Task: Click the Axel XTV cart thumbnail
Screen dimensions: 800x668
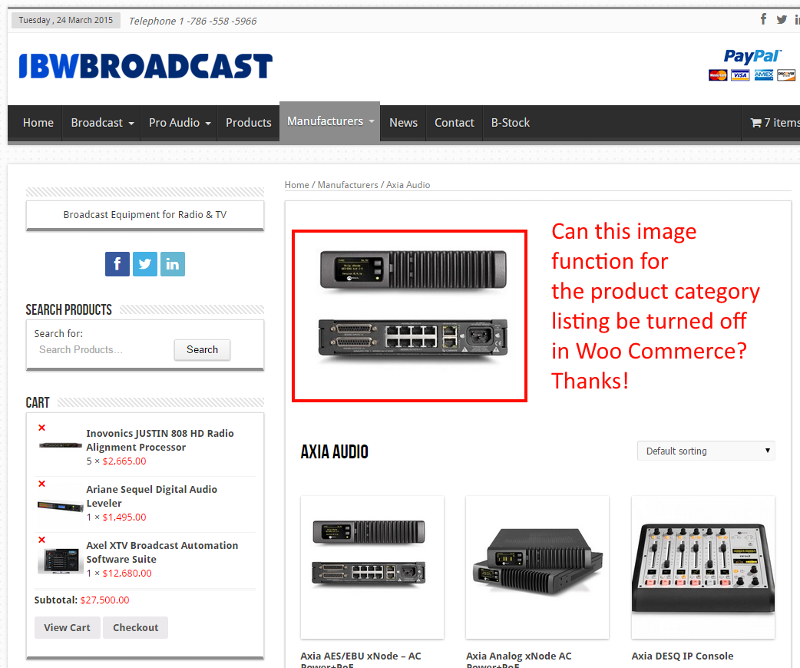Action: pyautogui.click(x=60, y=561)
